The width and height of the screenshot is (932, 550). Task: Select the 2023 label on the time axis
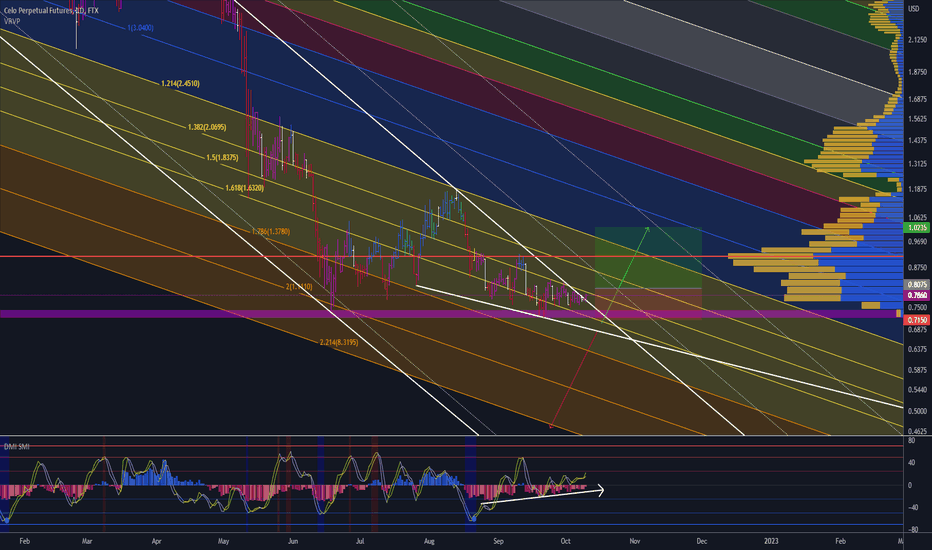pyautogui.click(x=771, y=541)
